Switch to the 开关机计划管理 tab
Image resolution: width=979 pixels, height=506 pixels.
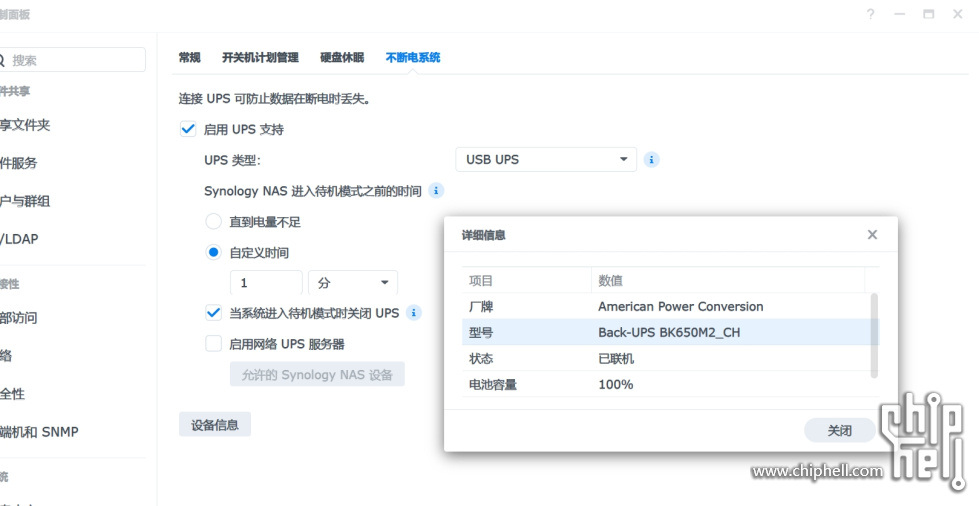260,57
